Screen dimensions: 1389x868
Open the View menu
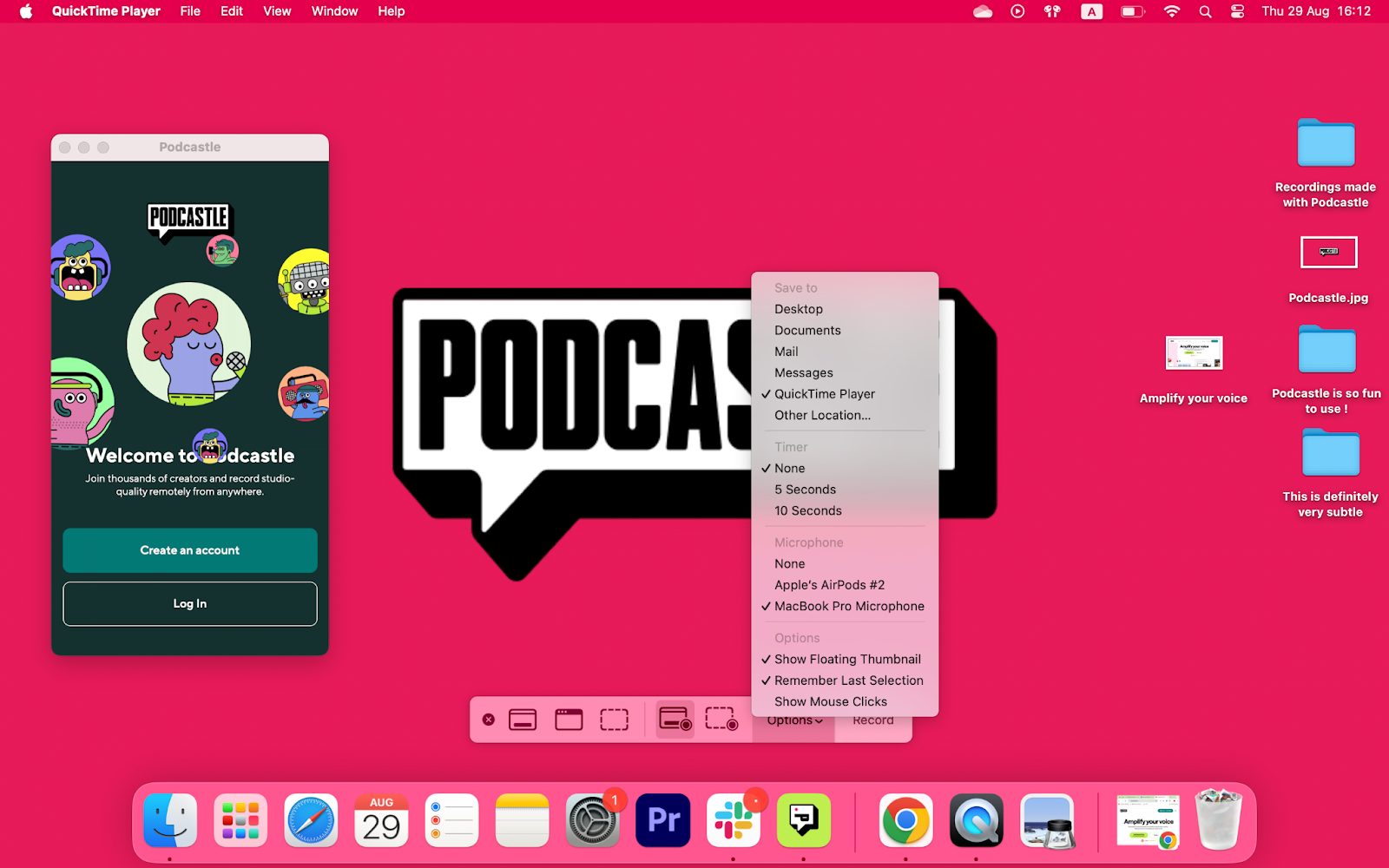coord(277,11)
